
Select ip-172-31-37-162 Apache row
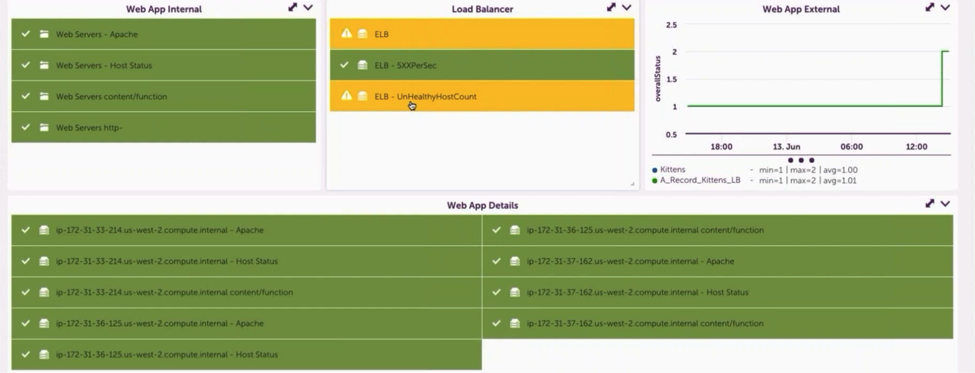point(718,261)
